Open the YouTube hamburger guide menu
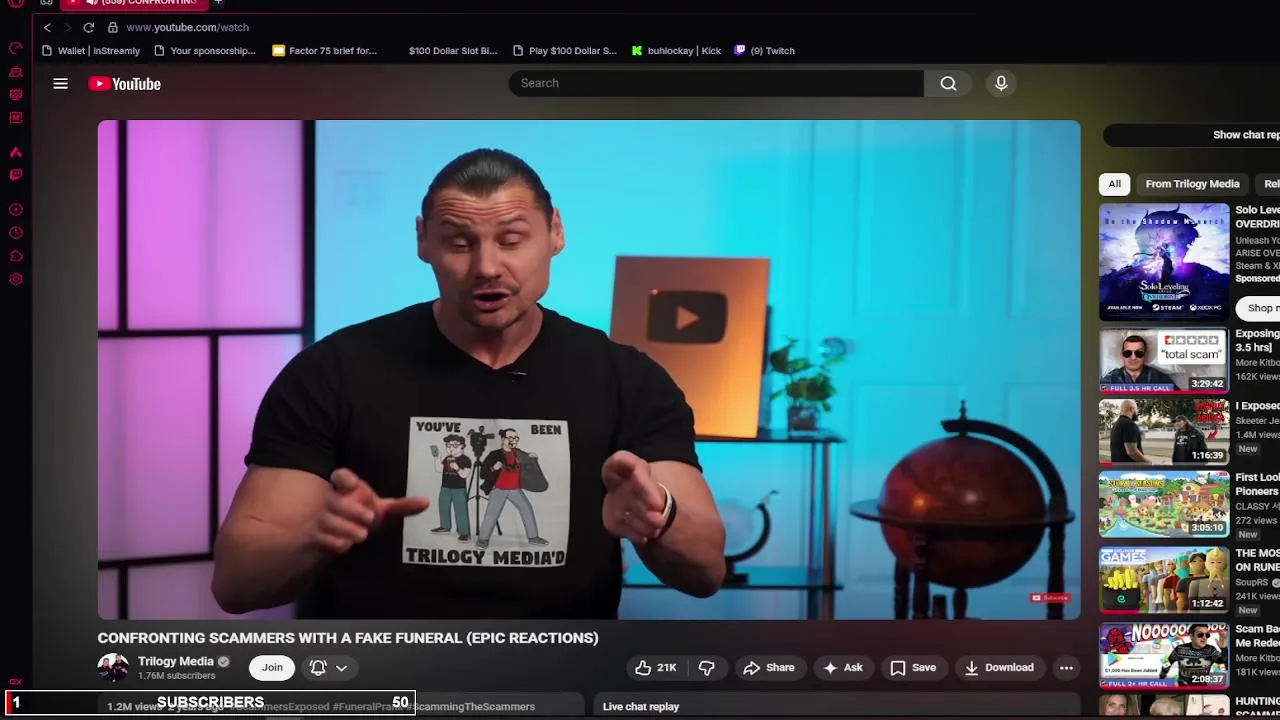1280x720 pixels. tap(60, 84)
